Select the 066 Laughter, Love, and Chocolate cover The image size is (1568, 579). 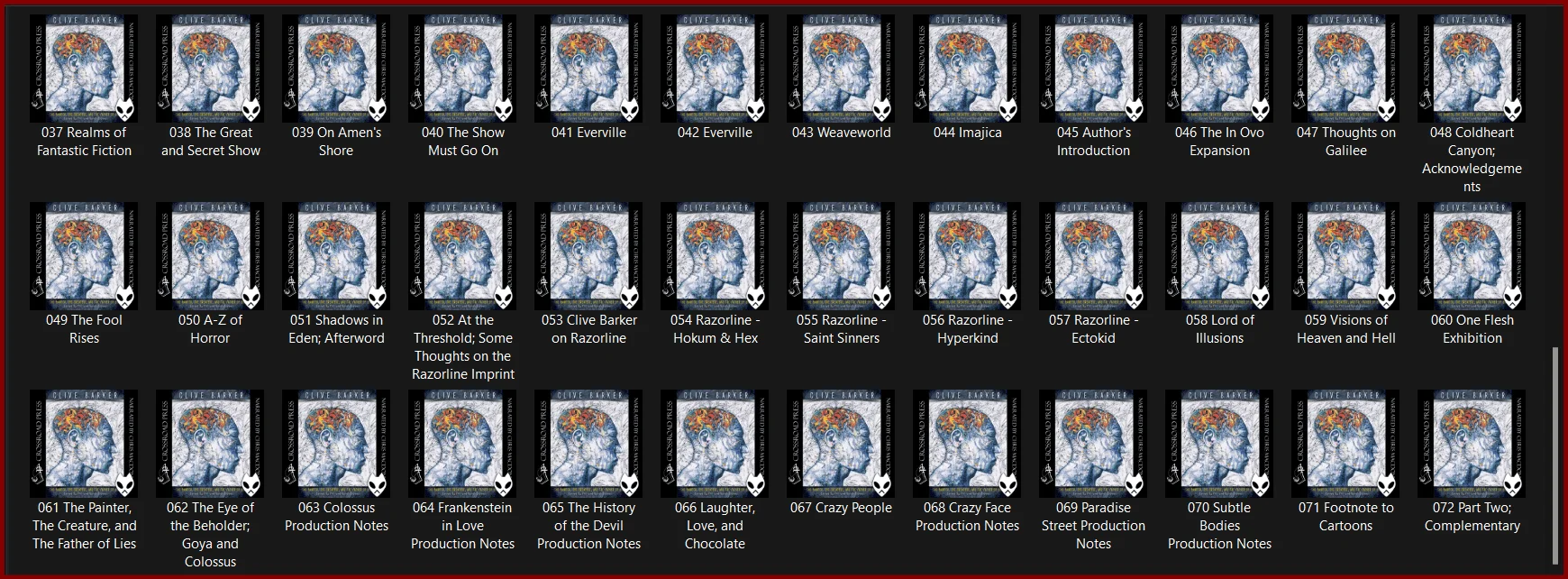(715, 444)
